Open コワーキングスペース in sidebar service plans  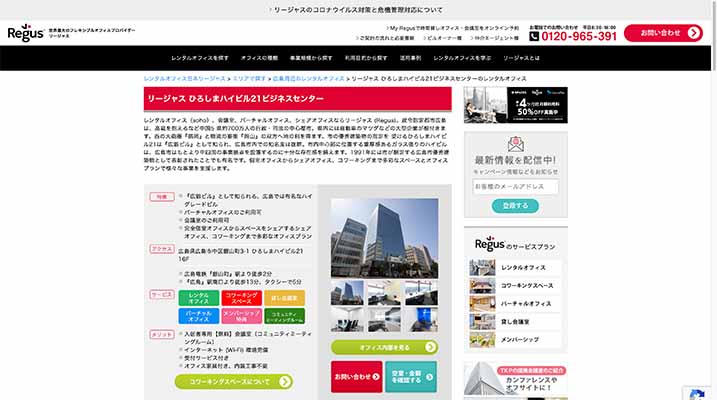[x=515, y=286]
